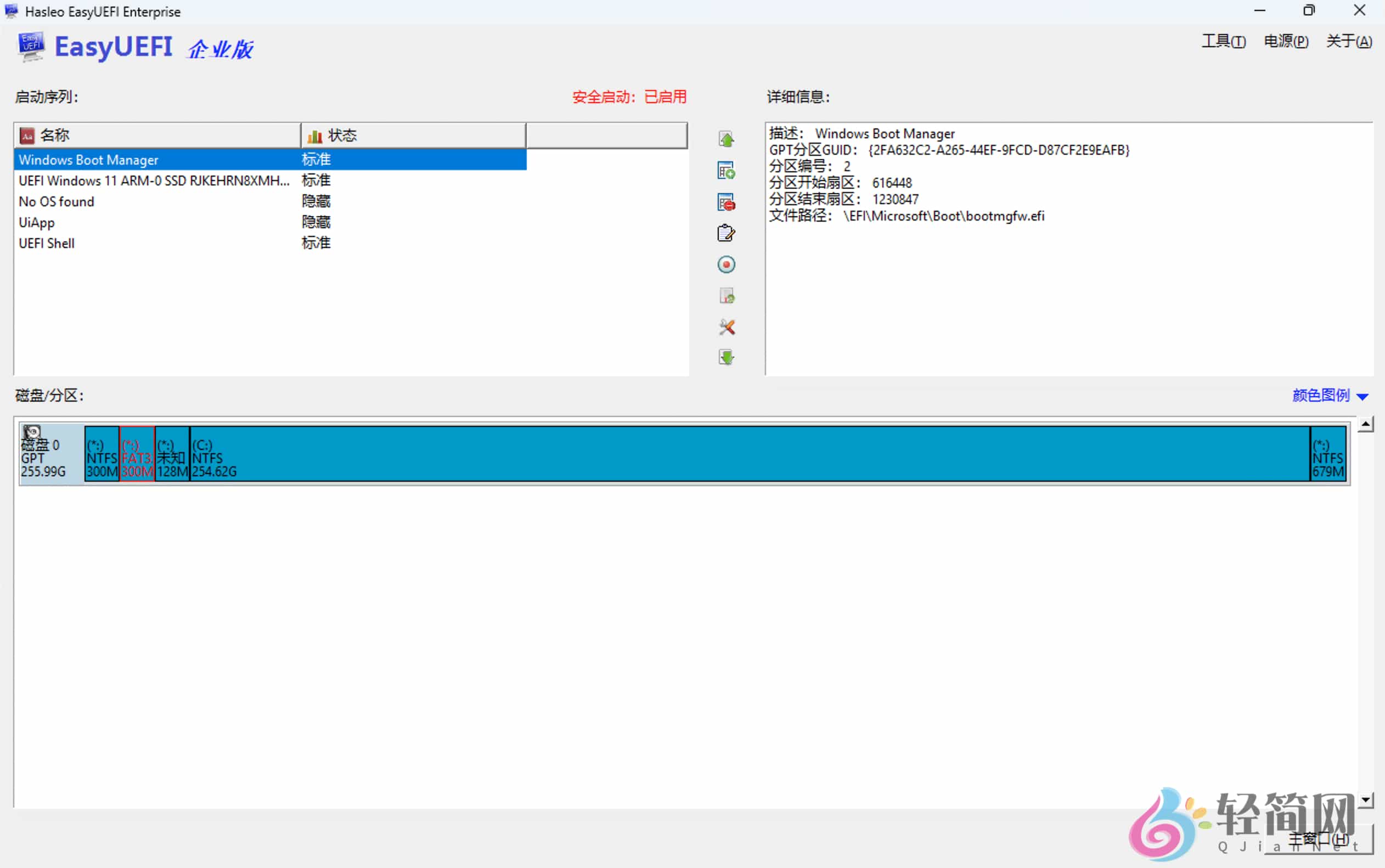
Task: Click the 隐藏 status of UiApp
Action: 316,222
